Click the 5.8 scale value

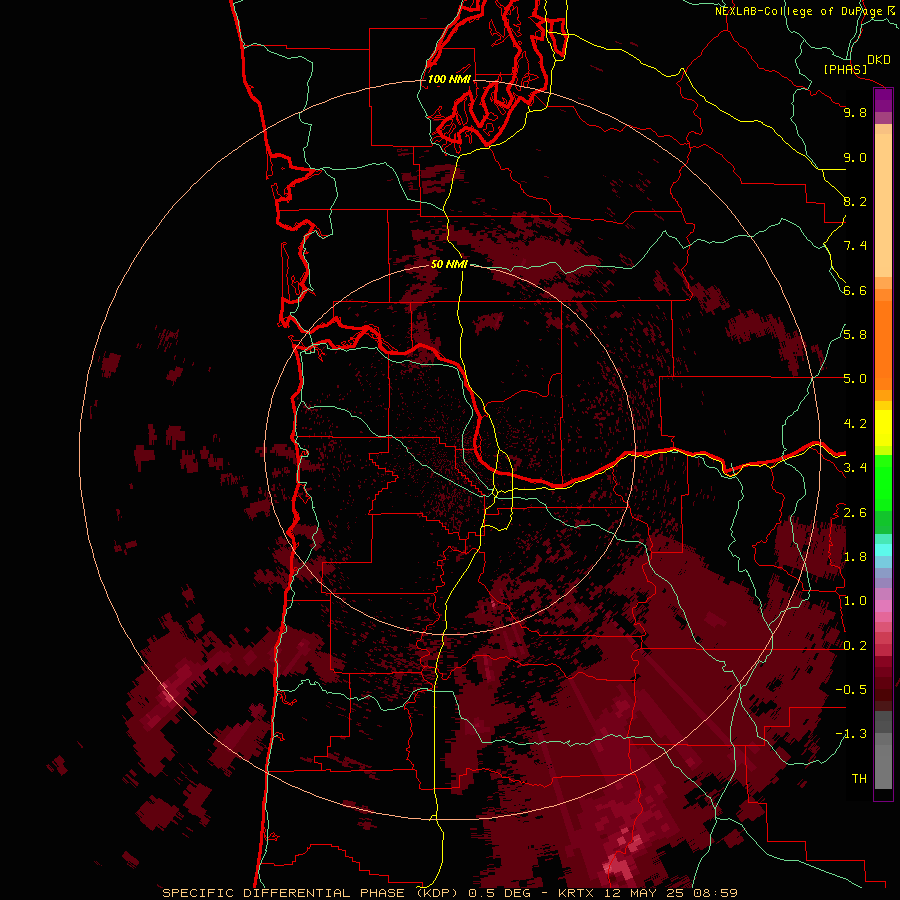(x=855, y=335)
